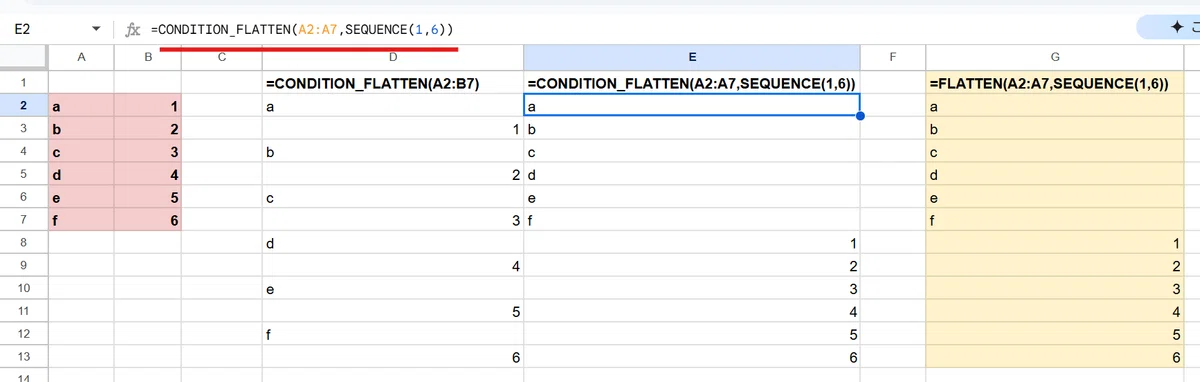Click cell A7 containing f
This screenshot has height=382, width=1200.
tap(81, 220)
